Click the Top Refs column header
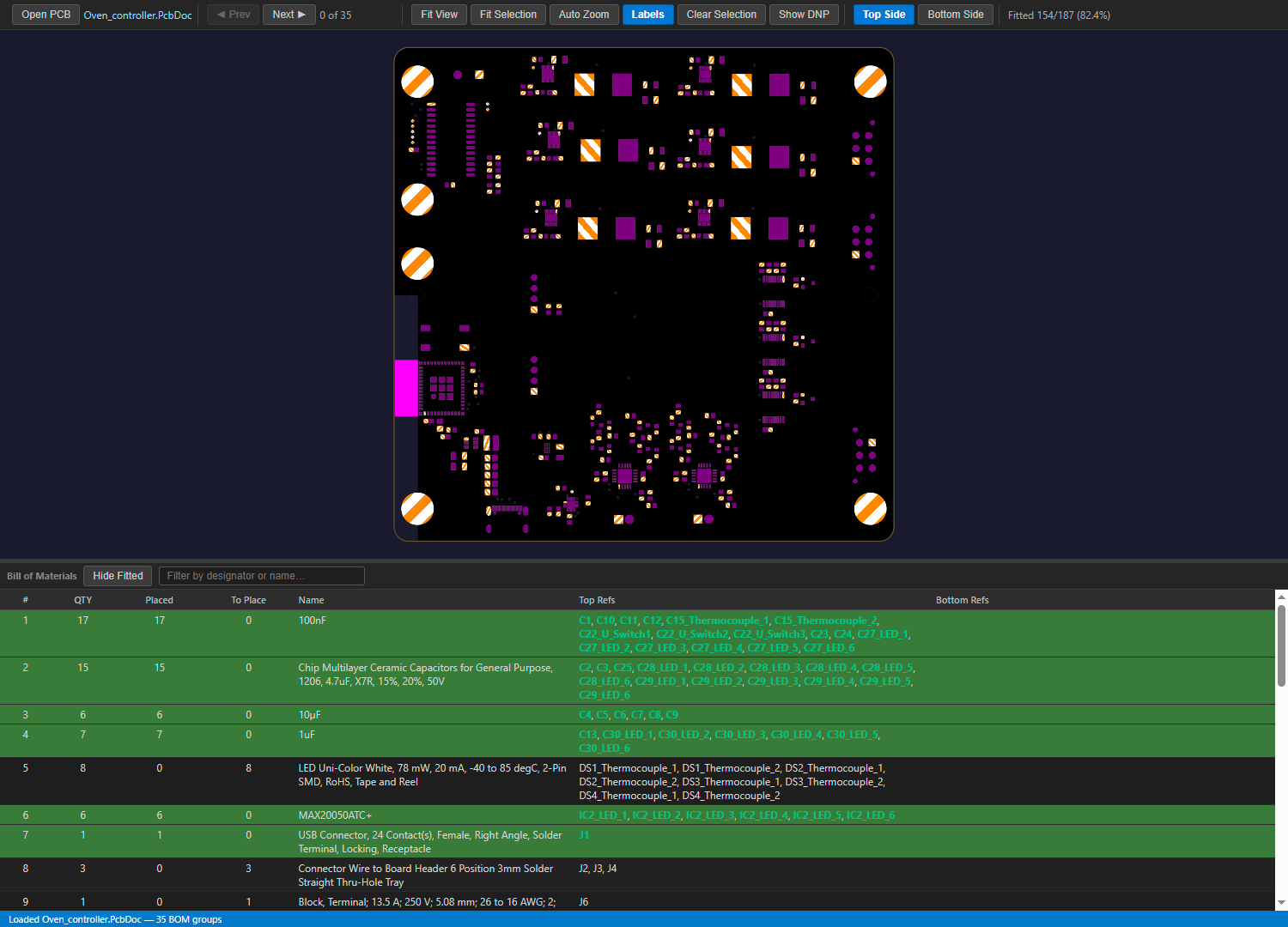This screenshot has height=927, width=1288. click(597, 600)
